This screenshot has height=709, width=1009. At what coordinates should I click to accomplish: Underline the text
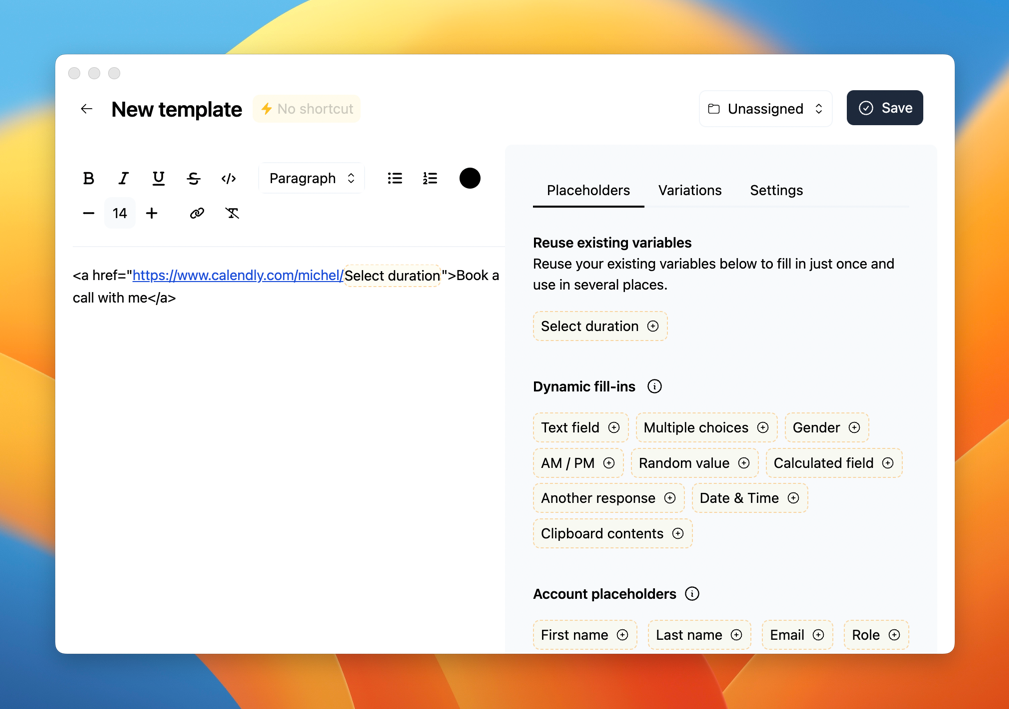tap(158, 178)
